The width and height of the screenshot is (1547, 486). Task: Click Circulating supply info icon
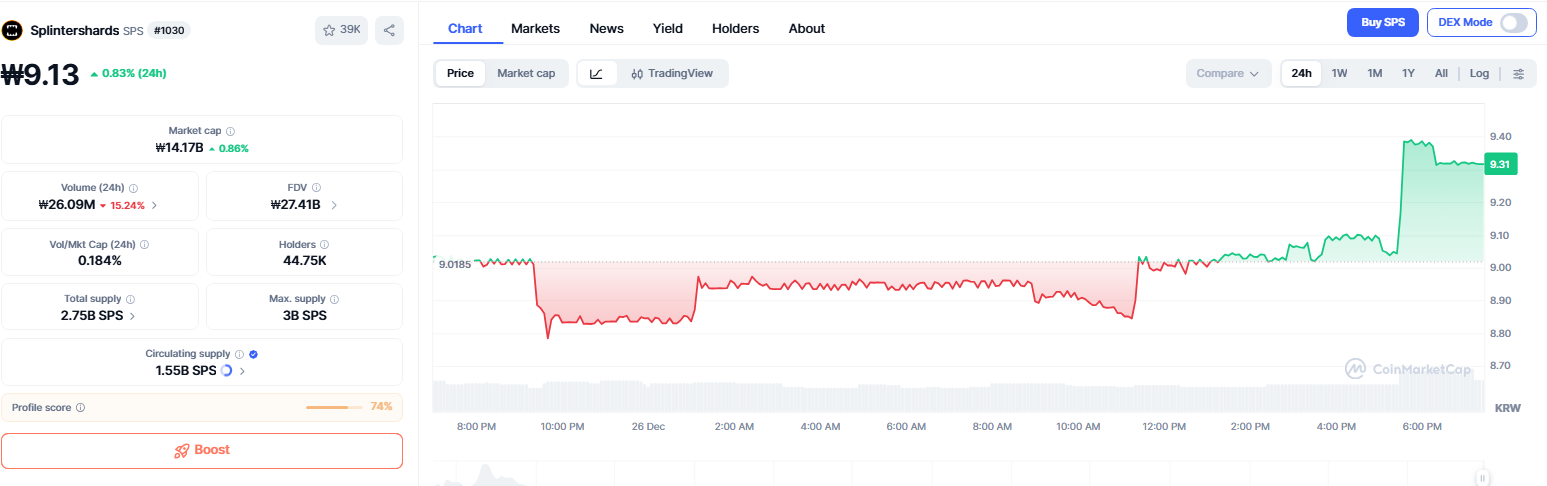pos(239,354)
